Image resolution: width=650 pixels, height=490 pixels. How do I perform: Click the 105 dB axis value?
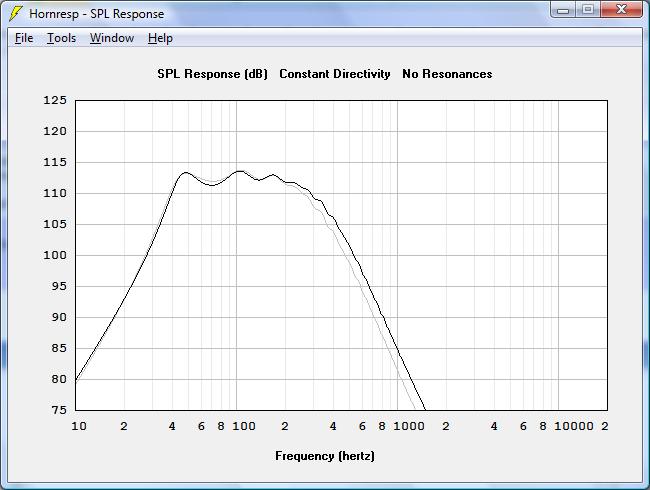click(55, 224)
